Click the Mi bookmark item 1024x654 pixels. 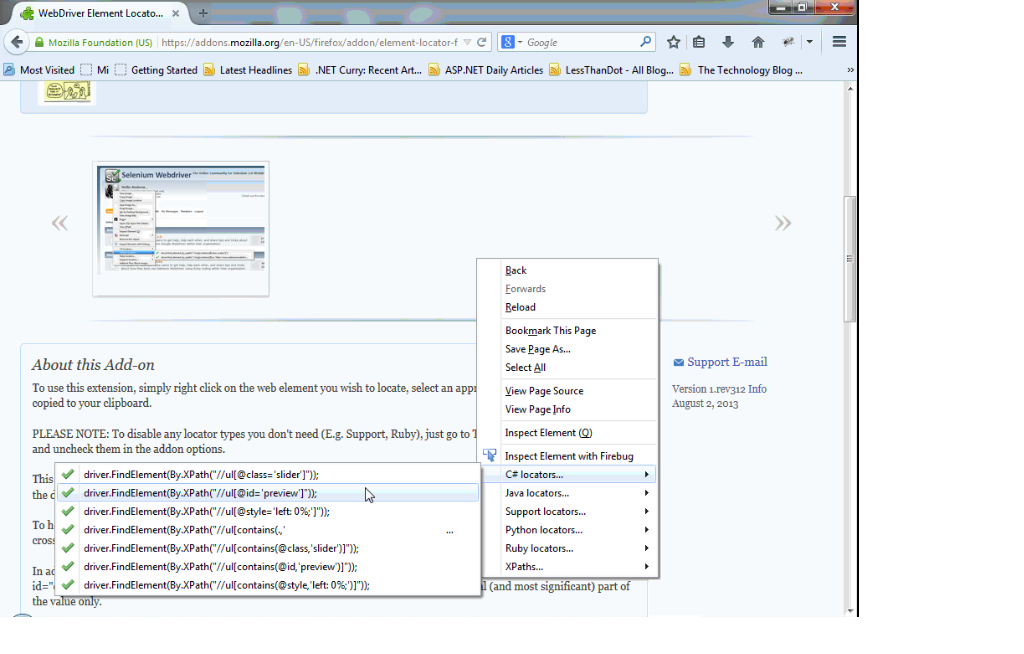(x=95, y=70)
